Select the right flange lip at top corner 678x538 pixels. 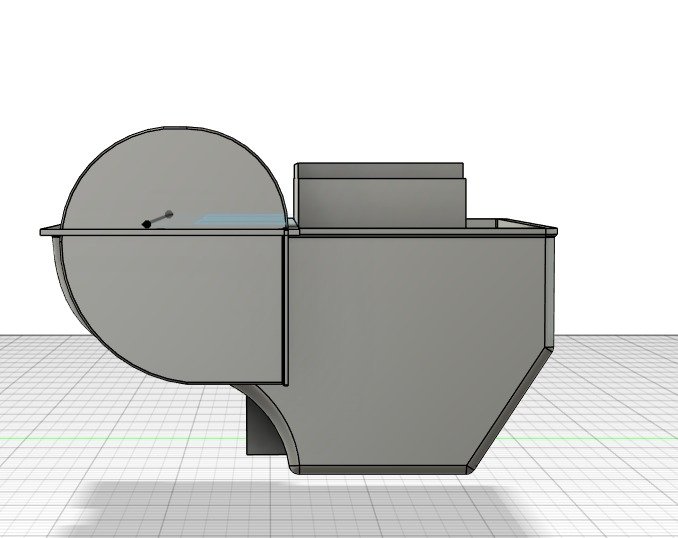tap(549, 230)
